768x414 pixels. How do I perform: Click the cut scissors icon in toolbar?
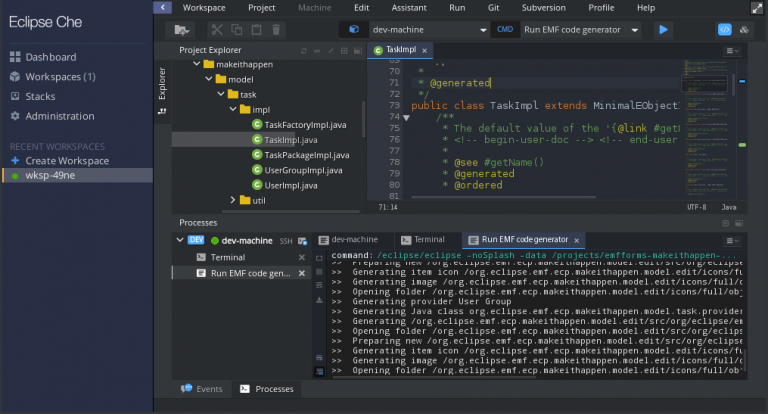[x=218, y=30]
